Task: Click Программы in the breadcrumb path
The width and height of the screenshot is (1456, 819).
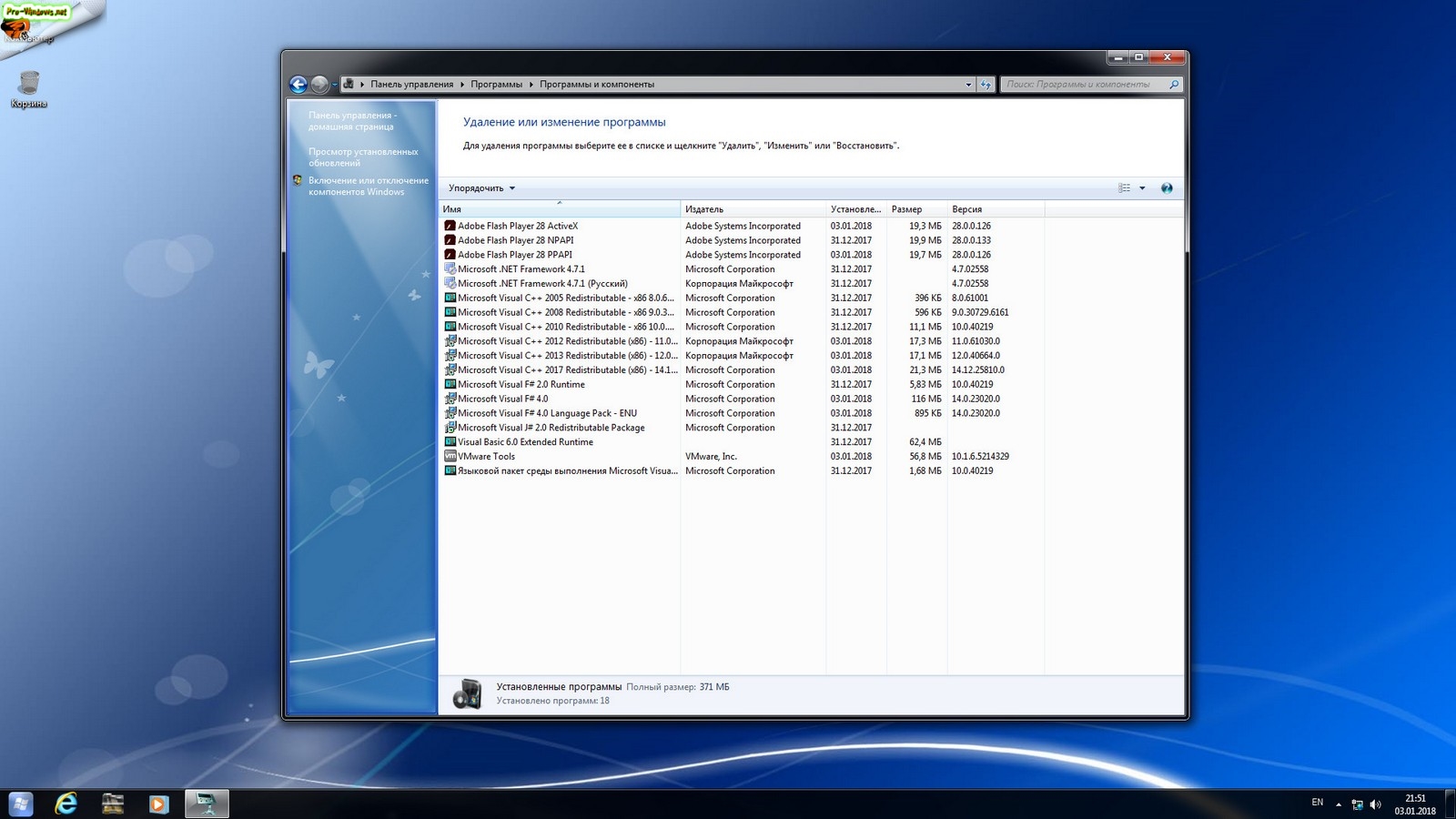Action: 496,85
